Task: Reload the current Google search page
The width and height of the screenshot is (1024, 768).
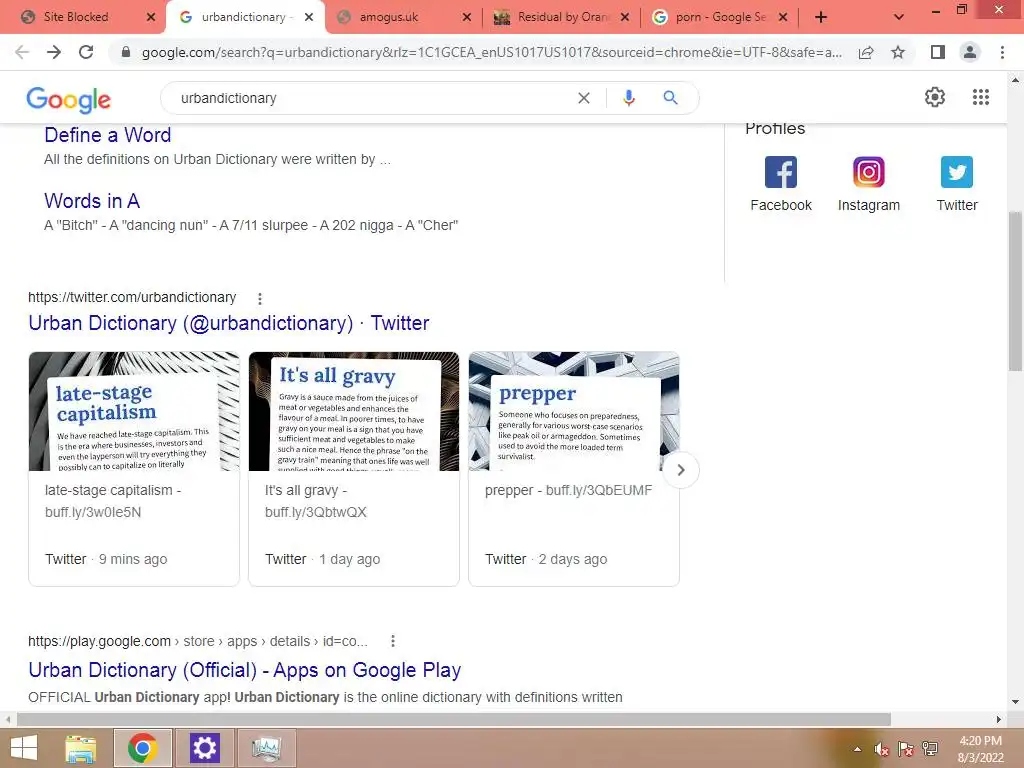Action: pos(86,52)
